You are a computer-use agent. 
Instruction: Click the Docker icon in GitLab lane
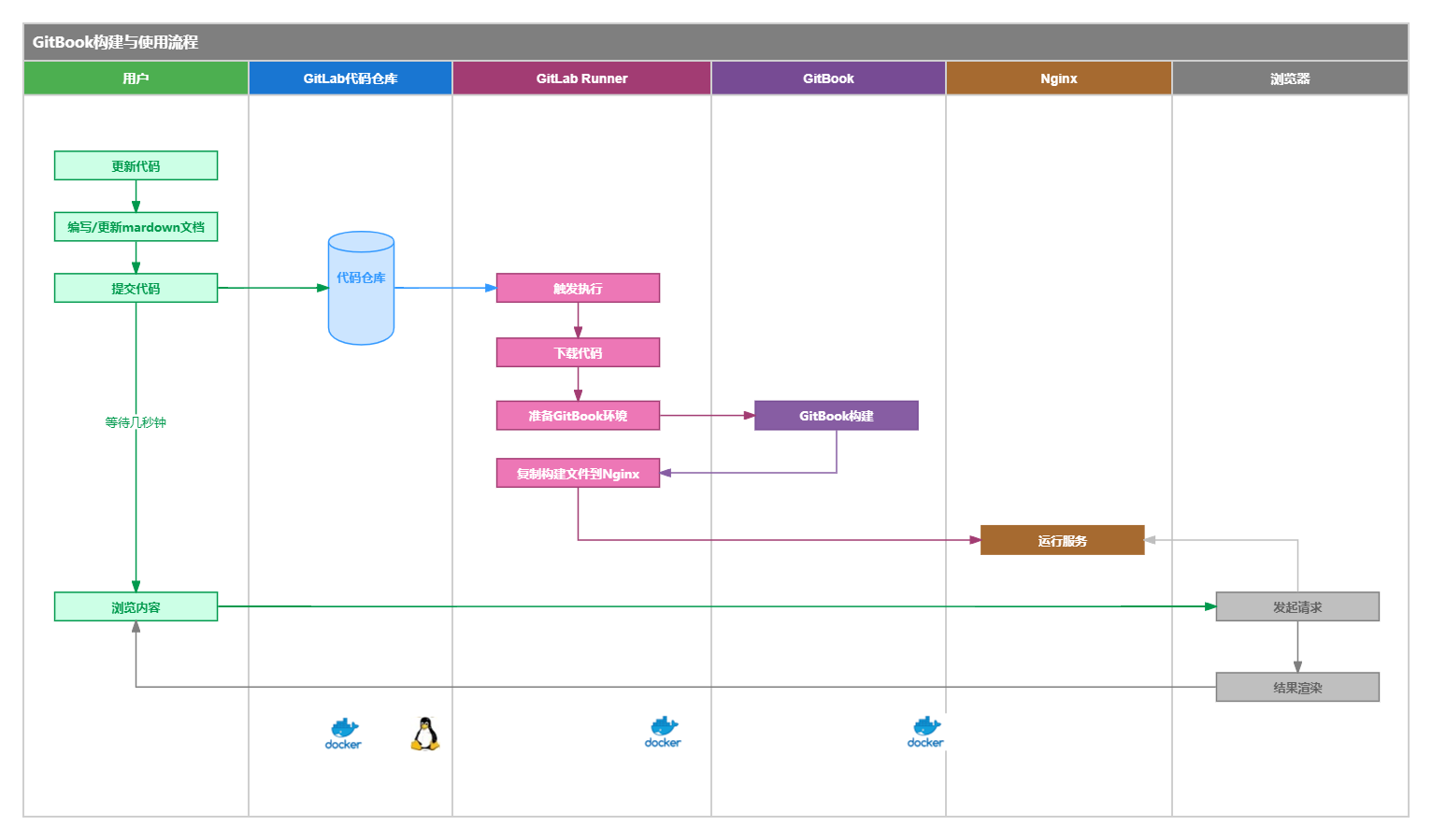(x=343, y=733)
